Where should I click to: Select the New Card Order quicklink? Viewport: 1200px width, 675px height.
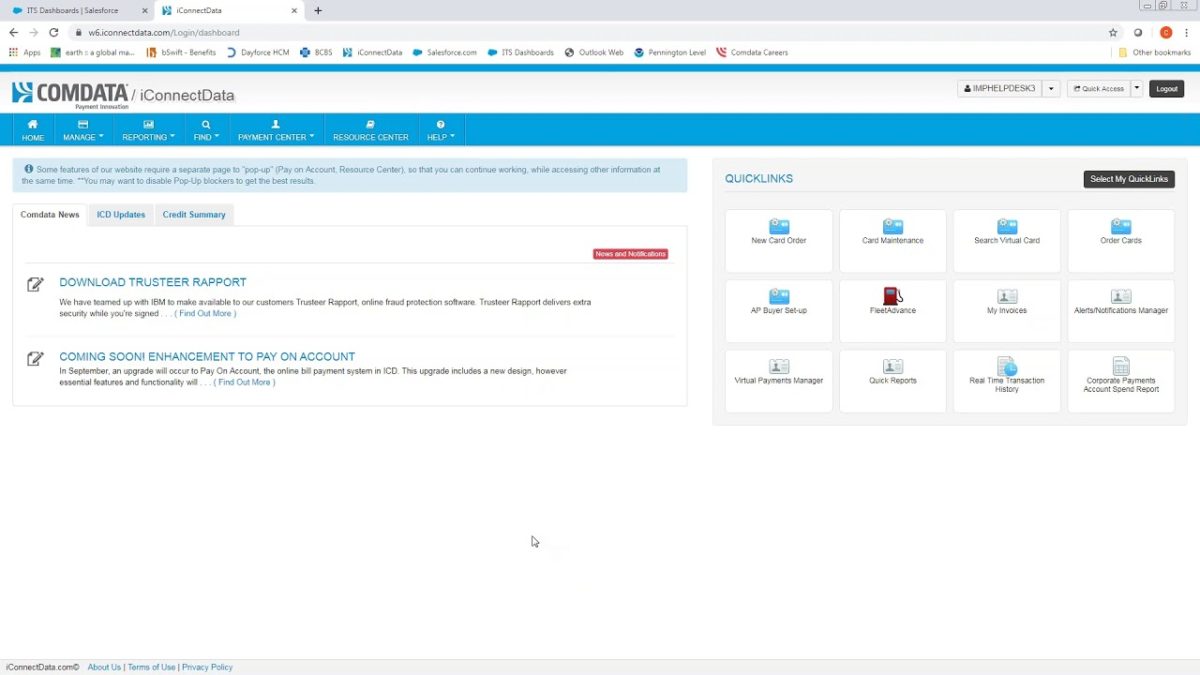coord(778,240)
